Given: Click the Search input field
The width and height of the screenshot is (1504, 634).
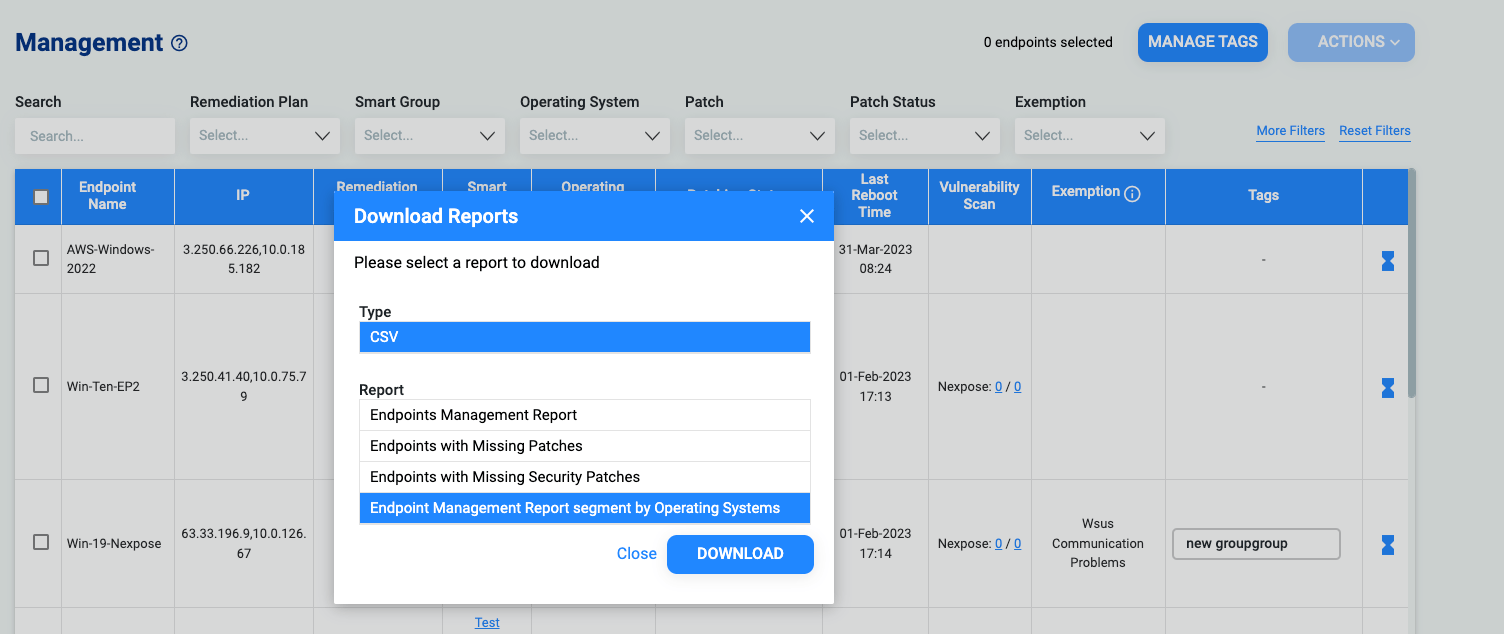Looking at the screenshot, I should coord(94,135).
